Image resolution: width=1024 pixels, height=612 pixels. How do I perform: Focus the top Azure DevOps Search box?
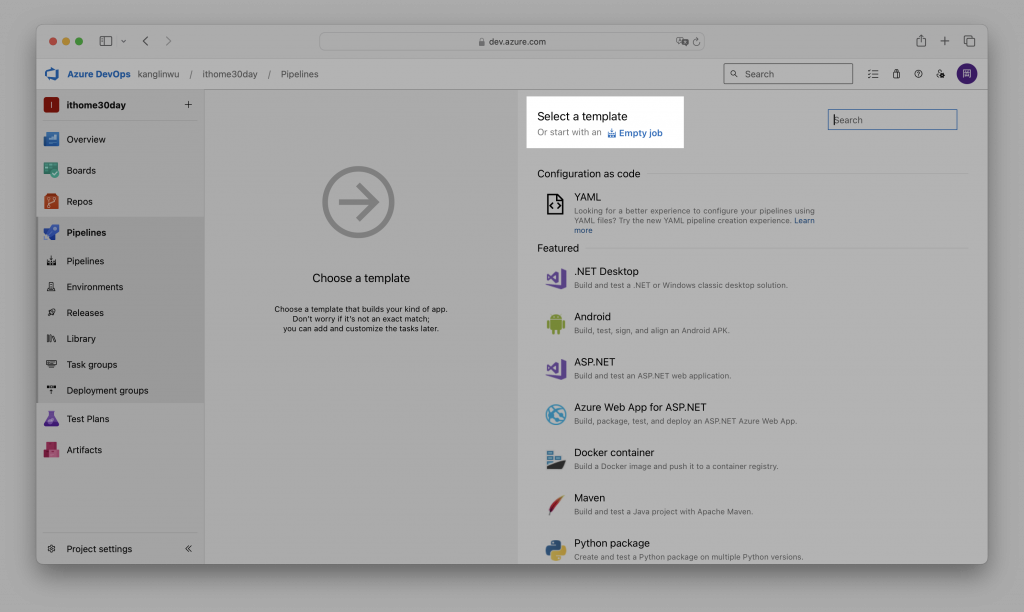pyautogui.click(x=788, y=74)
